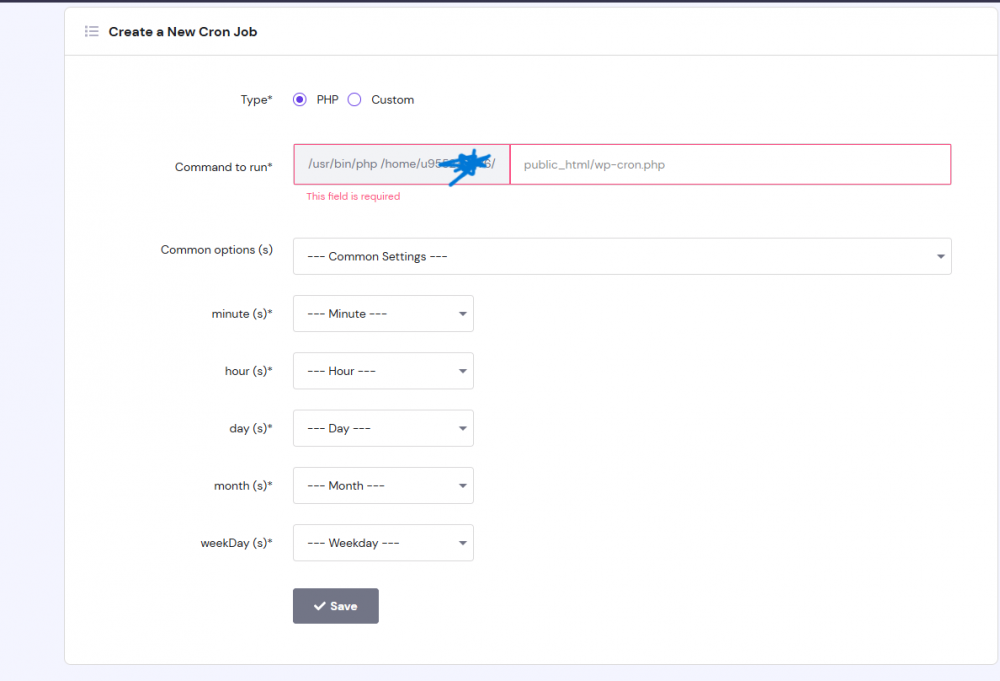Open the Weekday selection dropdown

383,542
